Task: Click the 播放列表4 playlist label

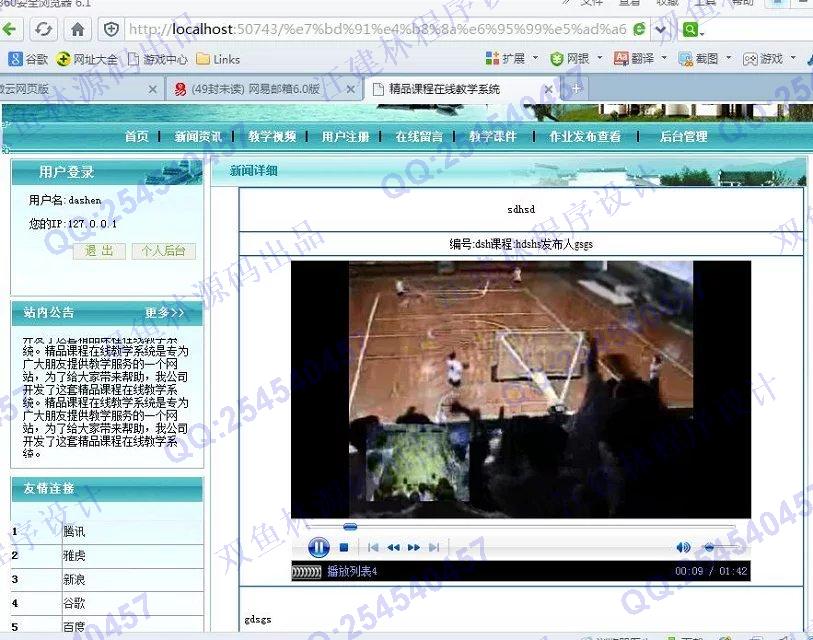Action: click(352, 572)
